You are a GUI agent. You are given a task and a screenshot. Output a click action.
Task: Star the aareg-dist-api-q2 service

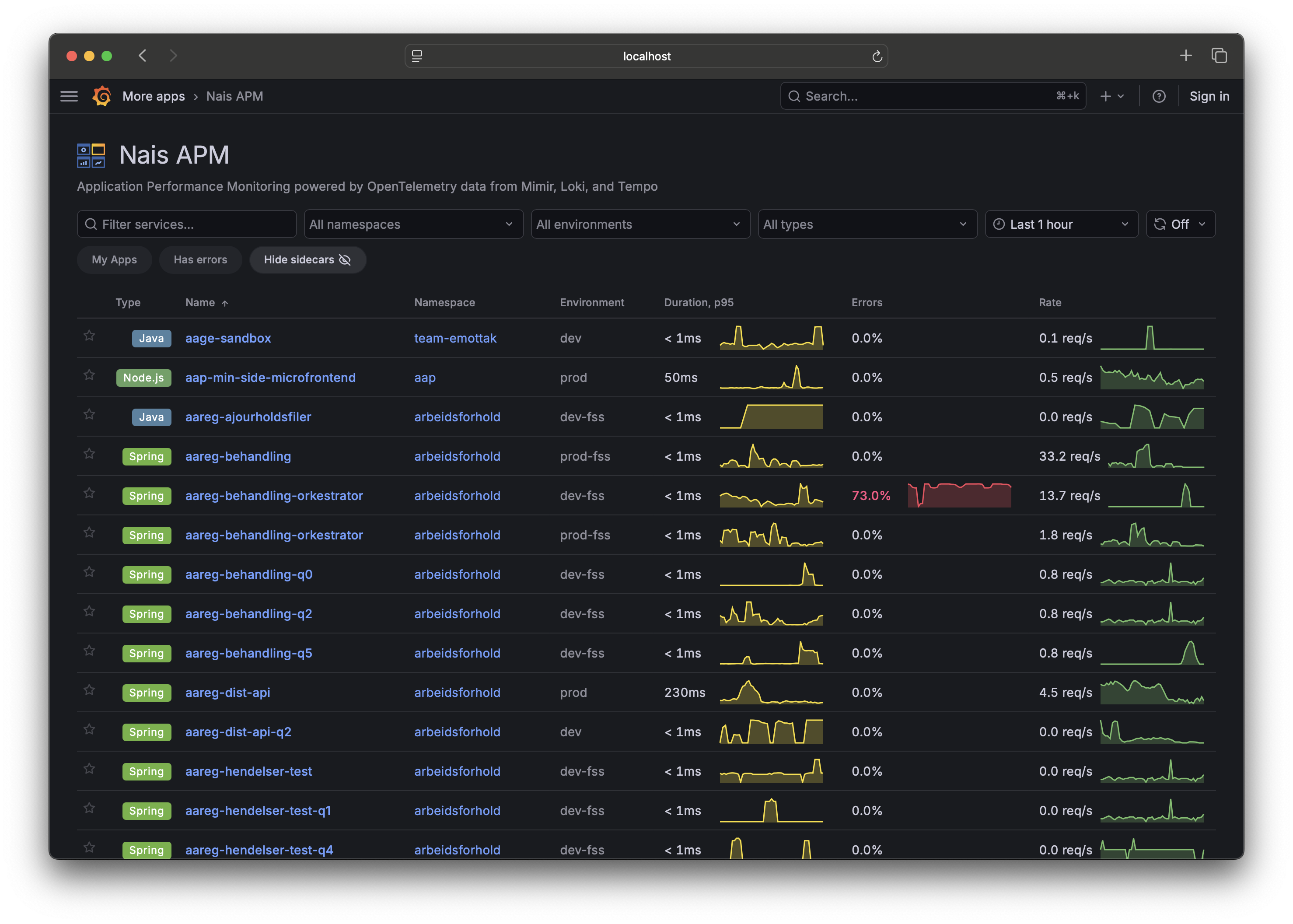[89, 729]
